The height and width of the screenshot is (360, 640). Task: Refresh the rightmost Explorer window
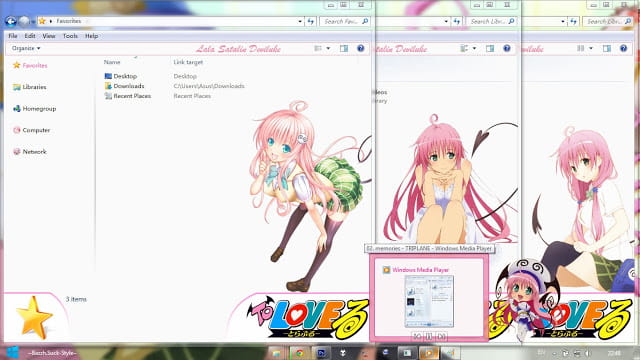pos(573,21)
